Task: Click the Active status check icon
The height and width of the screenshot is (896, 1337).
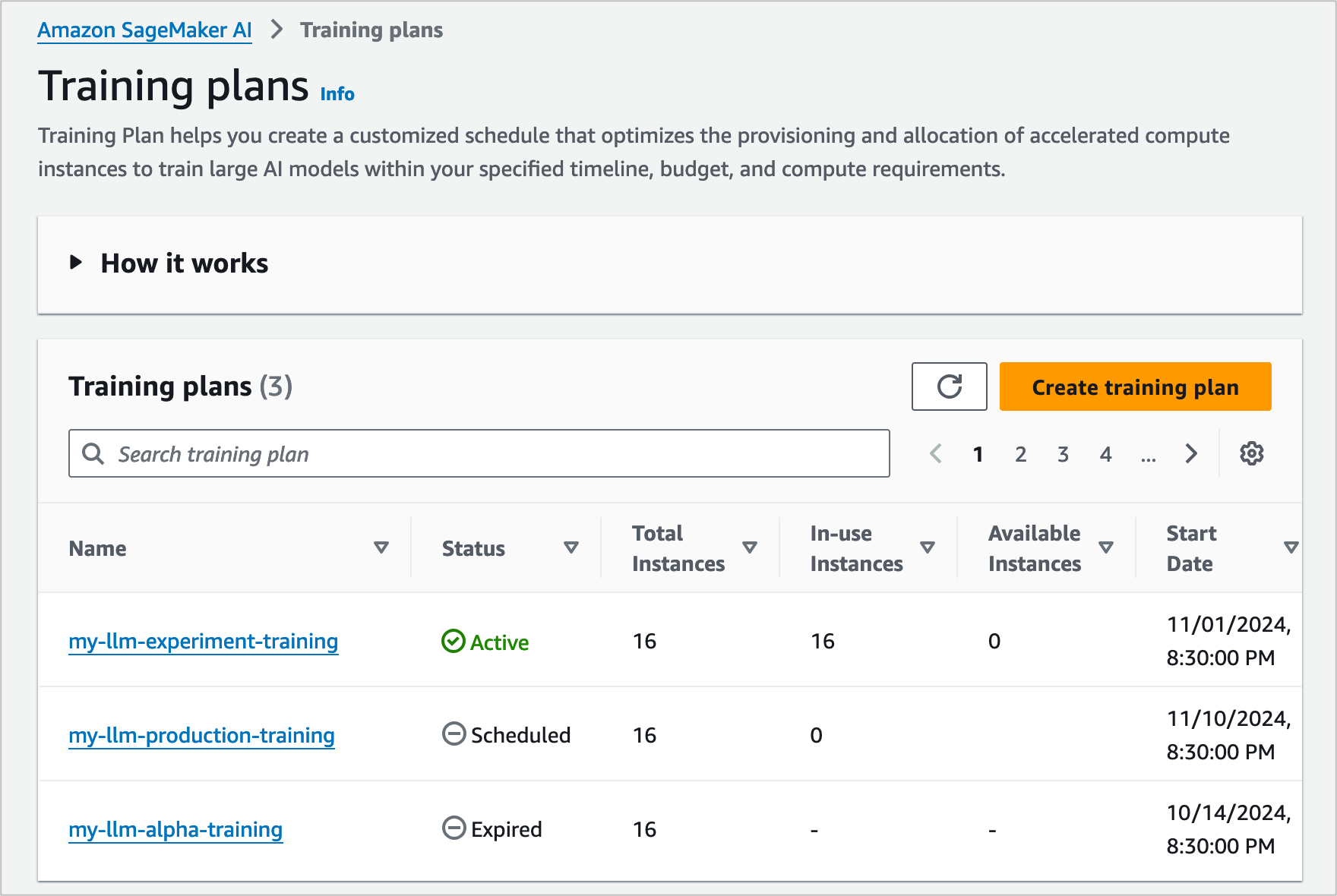Action: click(x=454, y=642)
